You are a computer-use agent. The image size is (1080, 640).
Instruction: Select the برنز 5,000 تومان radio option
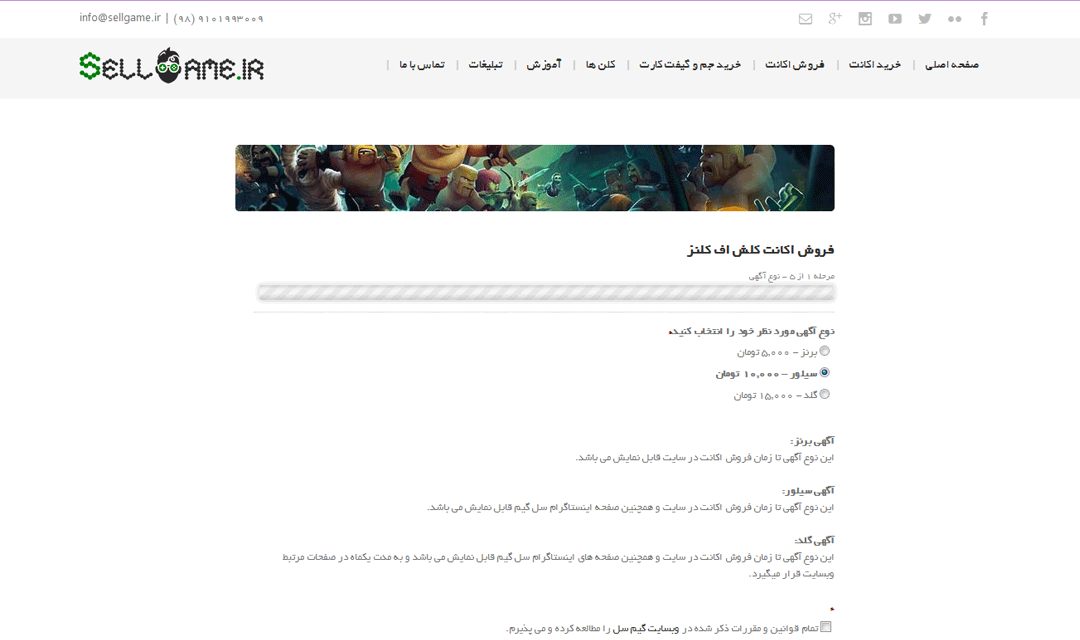(824, 351)
